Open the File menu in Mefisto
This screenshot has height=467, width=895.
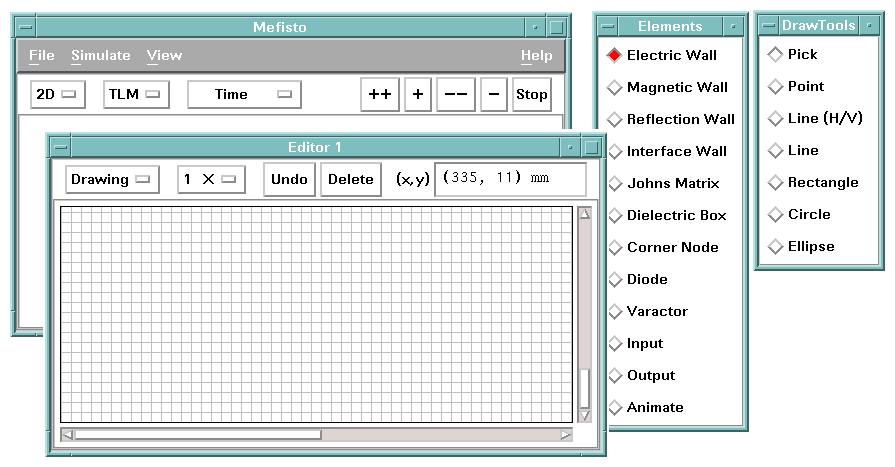point(42,55)
